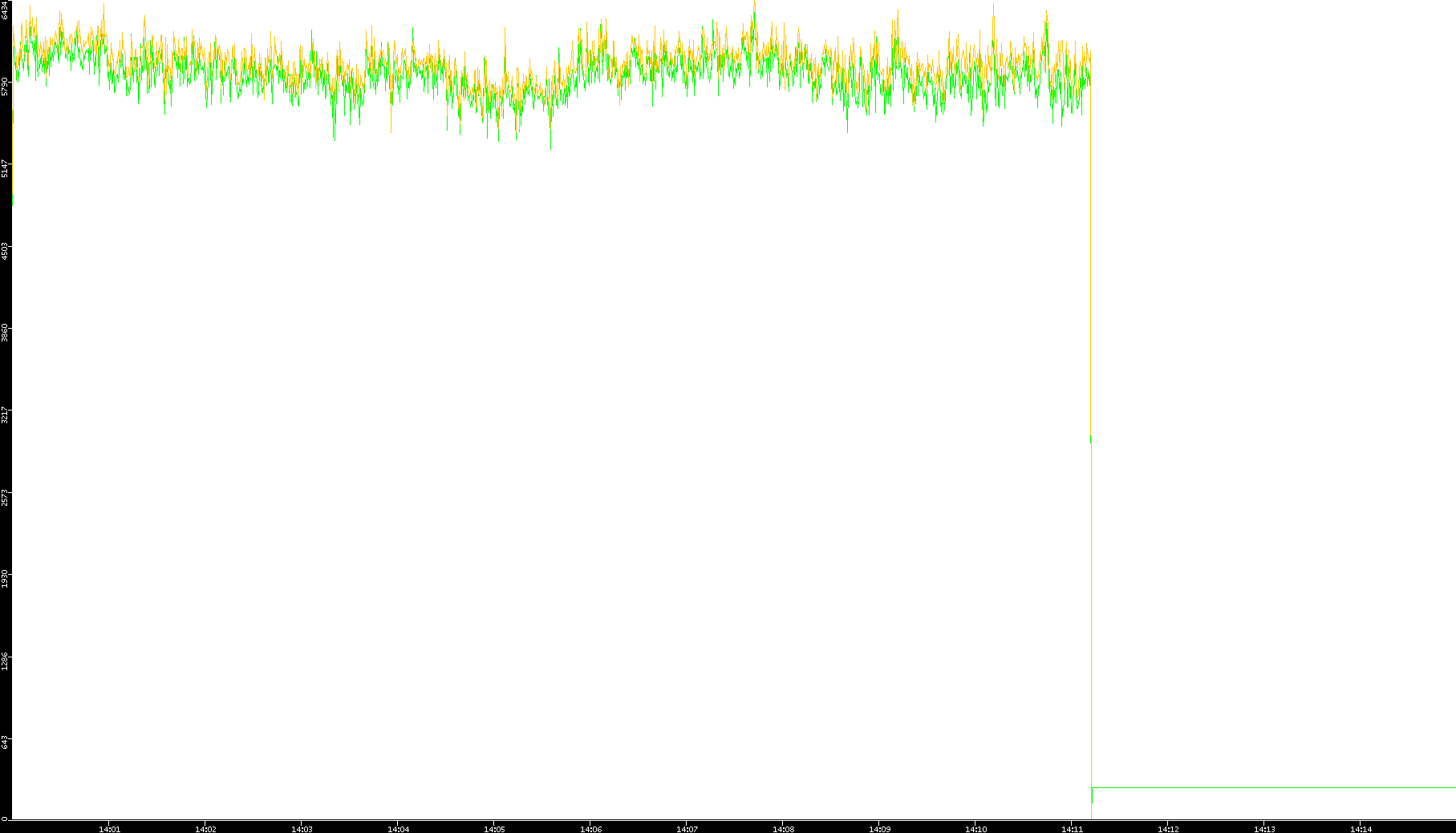The width and height of the screenshot is (1456, 833).
Task: Select the 14:03 tick on time axis
Action: coord(302,828)
